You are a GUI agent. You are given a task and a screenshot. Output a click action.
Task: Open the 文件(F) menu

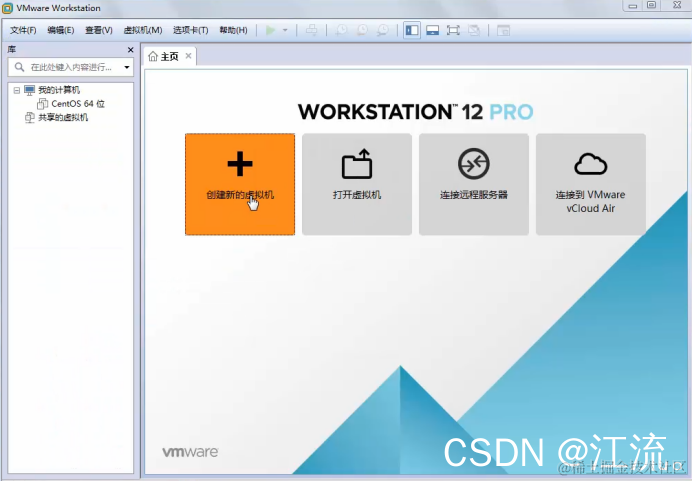[x=23, y=30]
